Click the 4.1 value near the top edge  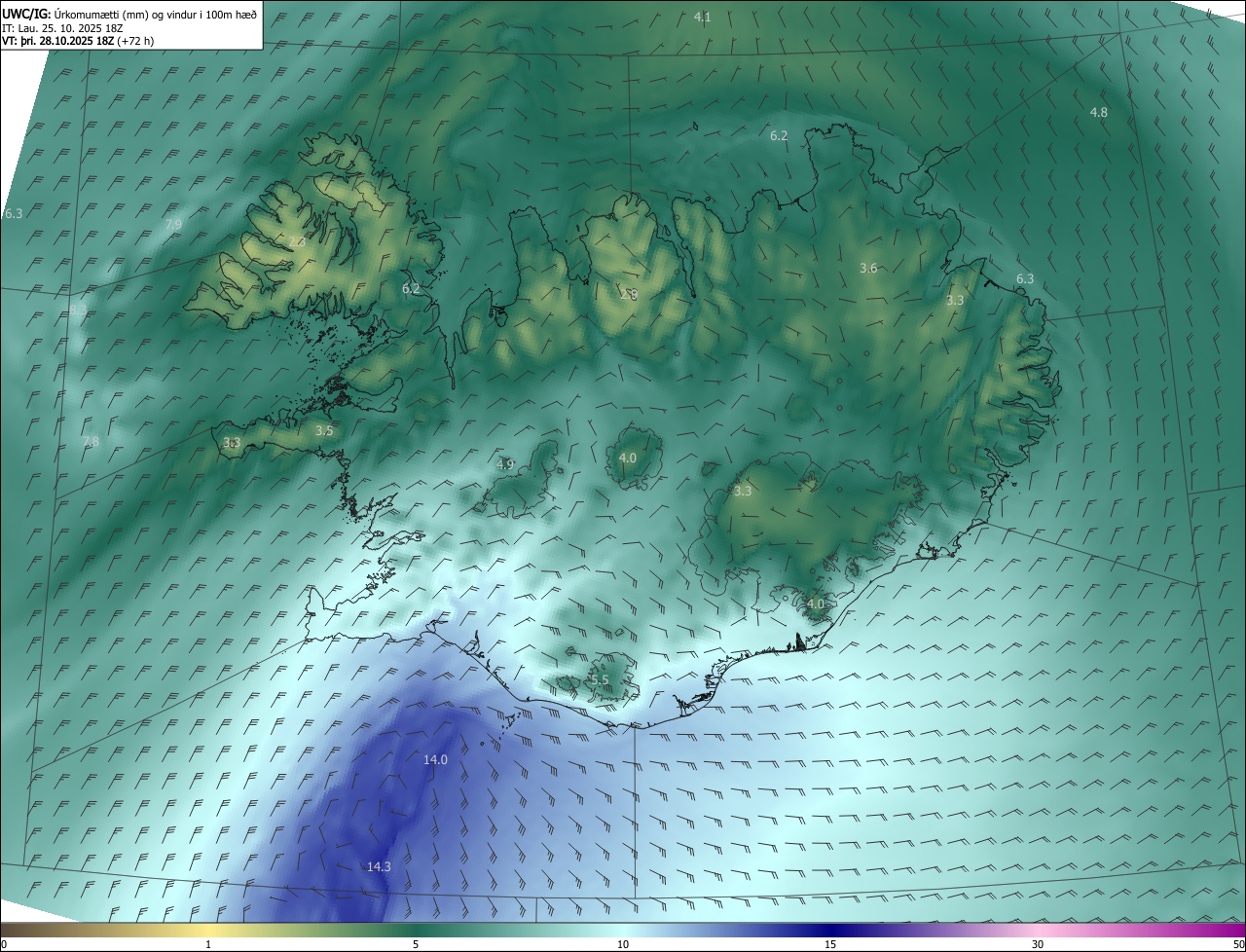[x=702, y=18]
